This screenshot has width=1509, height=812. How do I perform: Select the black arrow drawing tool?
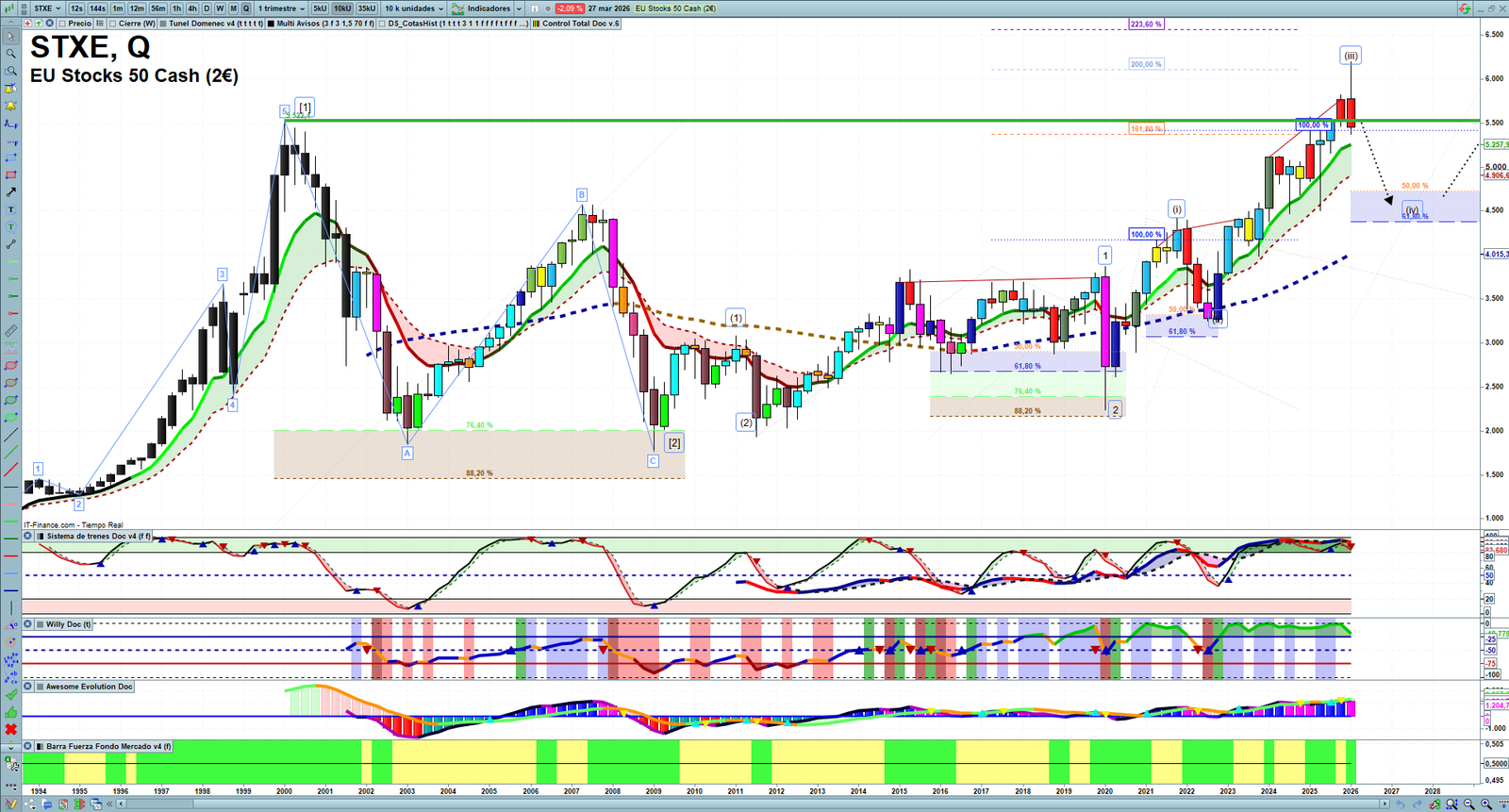point(10,192)
